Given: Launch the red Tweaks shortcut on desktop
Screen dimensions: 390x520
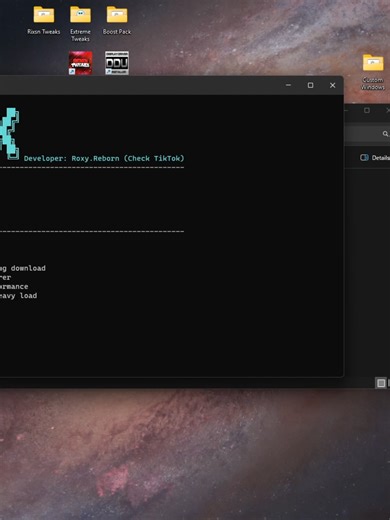Looking at the screenshot, I should 80,63.
